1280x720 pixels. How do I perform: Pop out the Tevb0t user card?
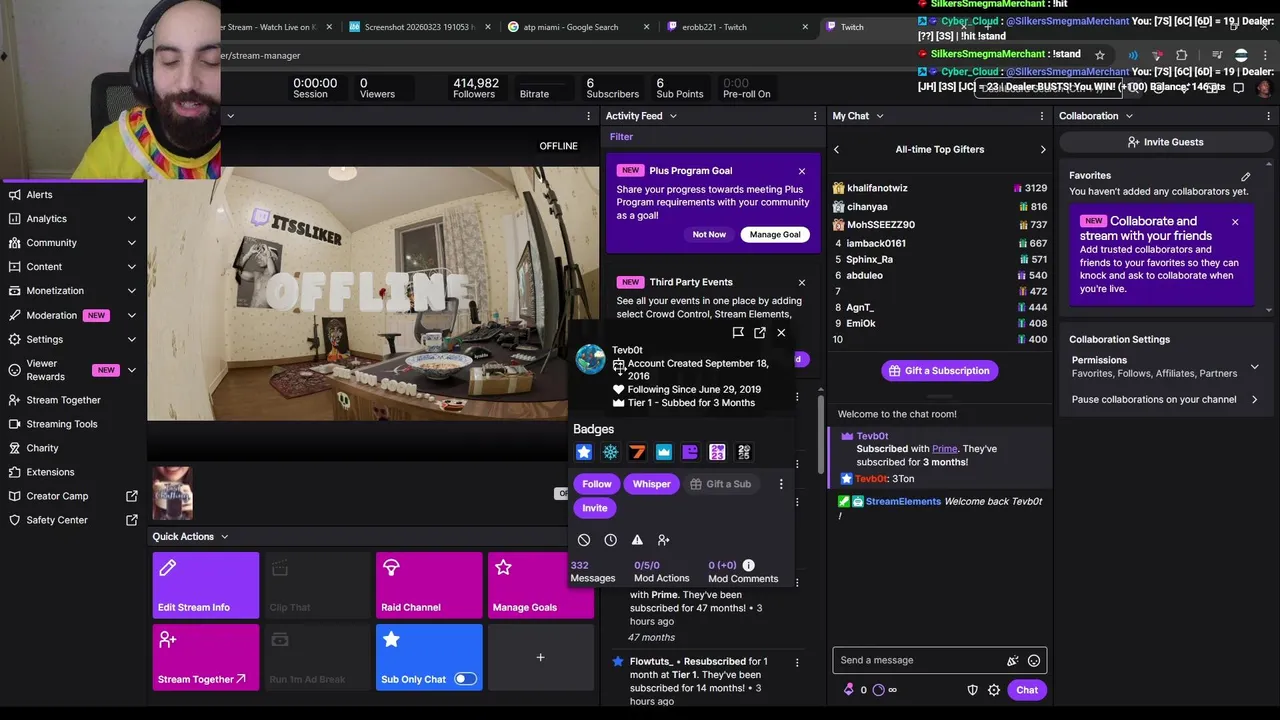(x=760, y=333)
